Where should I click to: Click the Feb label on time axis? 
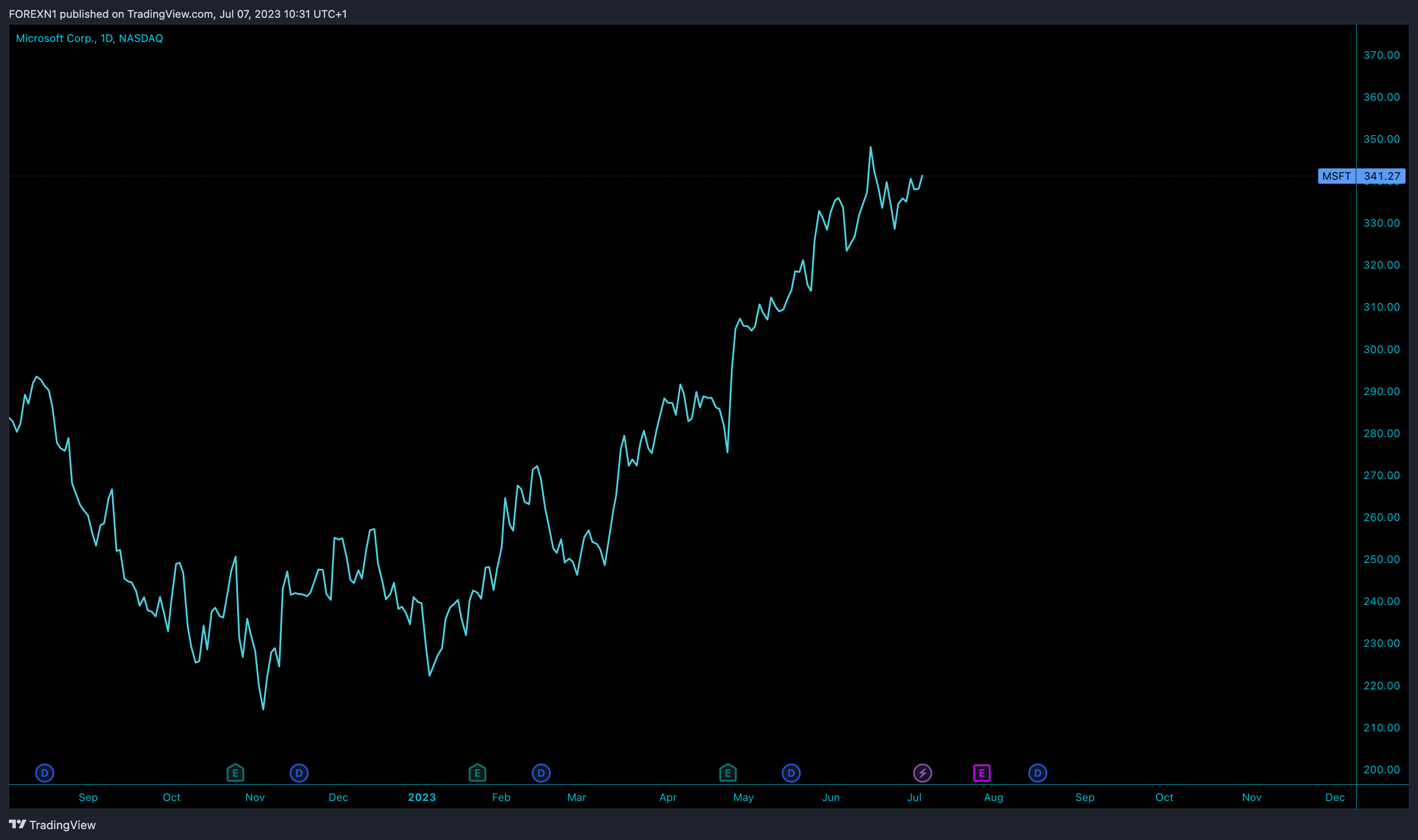[501, 797]
